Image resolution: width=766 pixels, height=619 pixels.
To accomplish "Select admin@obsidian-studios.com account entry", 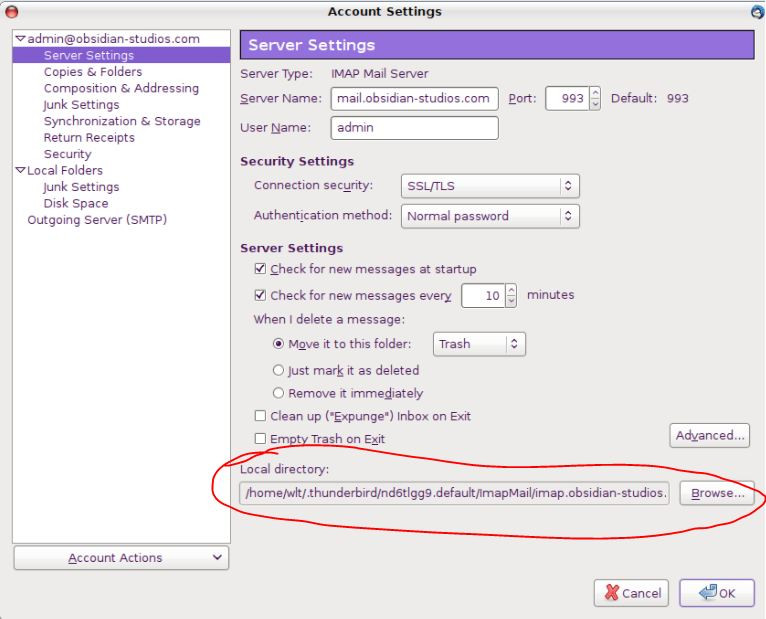I will (x=113, y=39).
